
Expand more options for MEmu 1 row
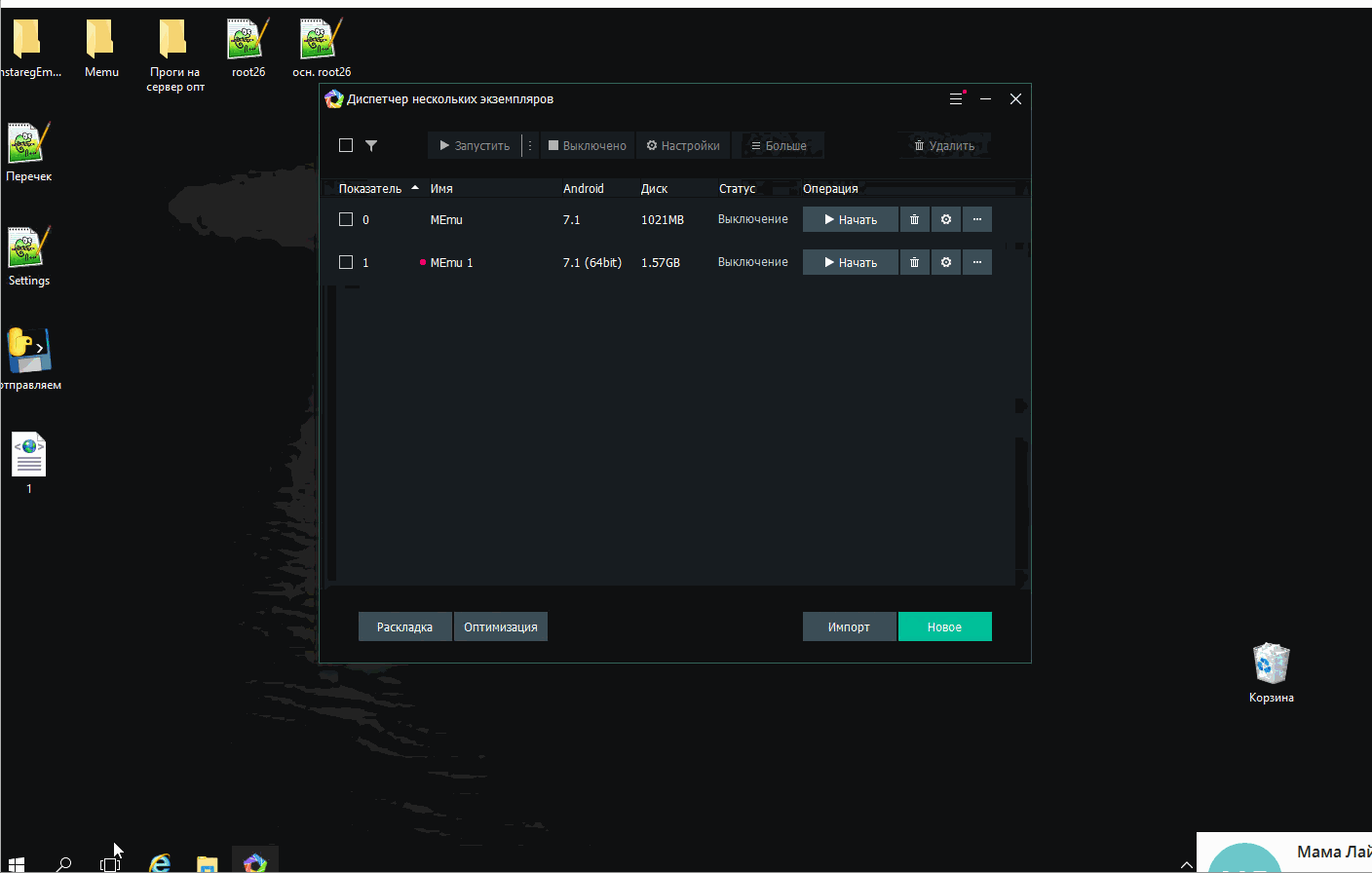click(x=977, y=262)
